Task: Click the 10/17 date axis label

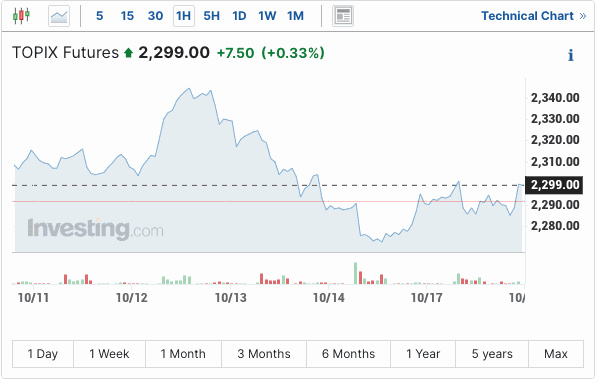Action: (427, 298)
